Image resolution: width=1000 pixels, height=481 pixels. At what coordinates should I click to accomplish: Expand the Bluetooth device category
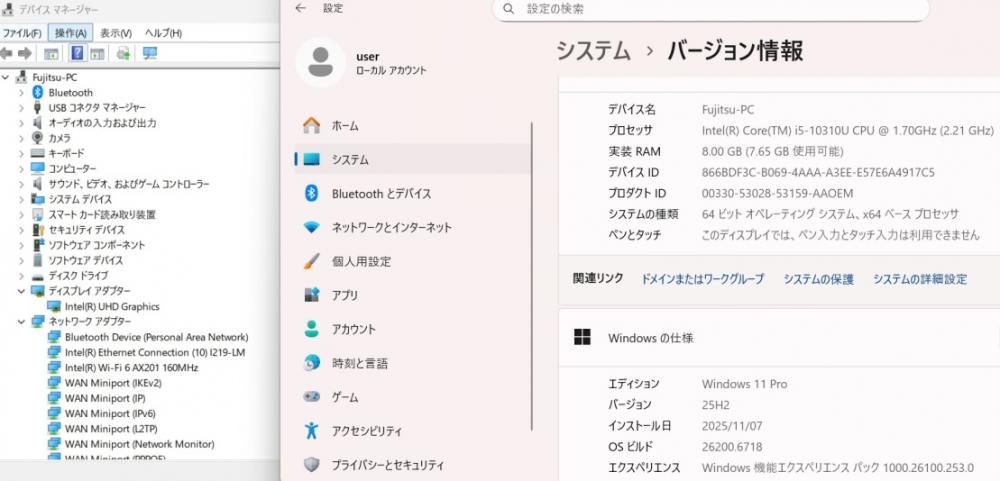[22, 92]
